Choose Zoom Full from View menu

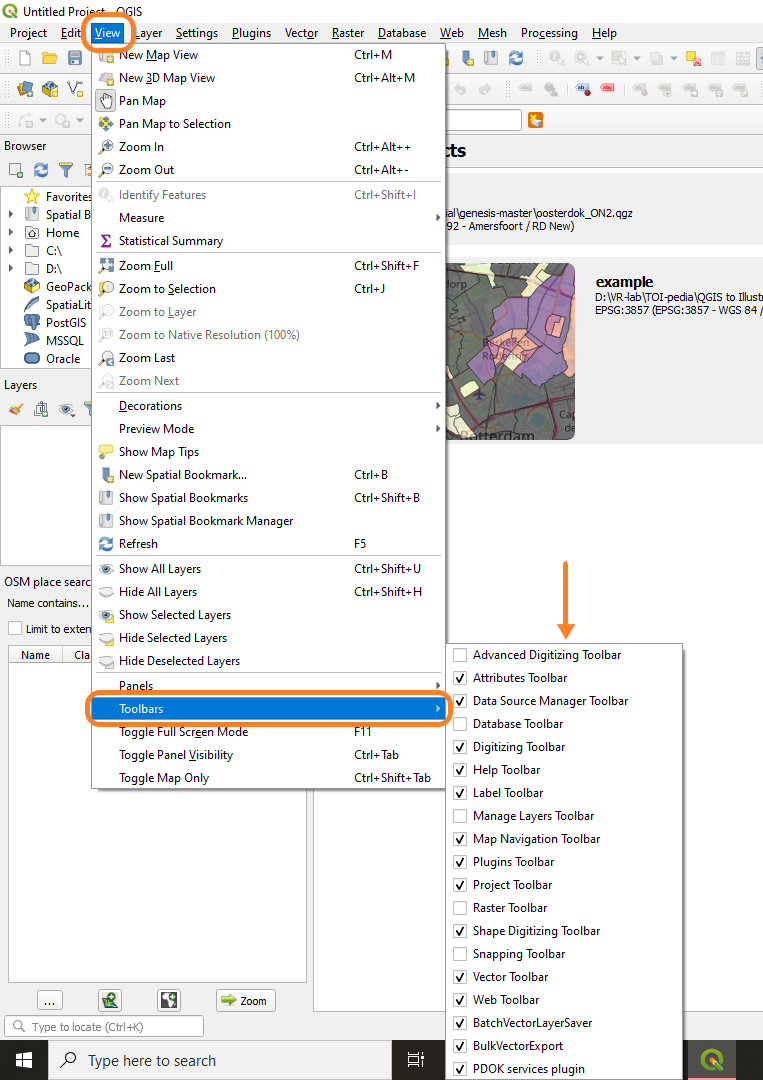tap(268, 266)
